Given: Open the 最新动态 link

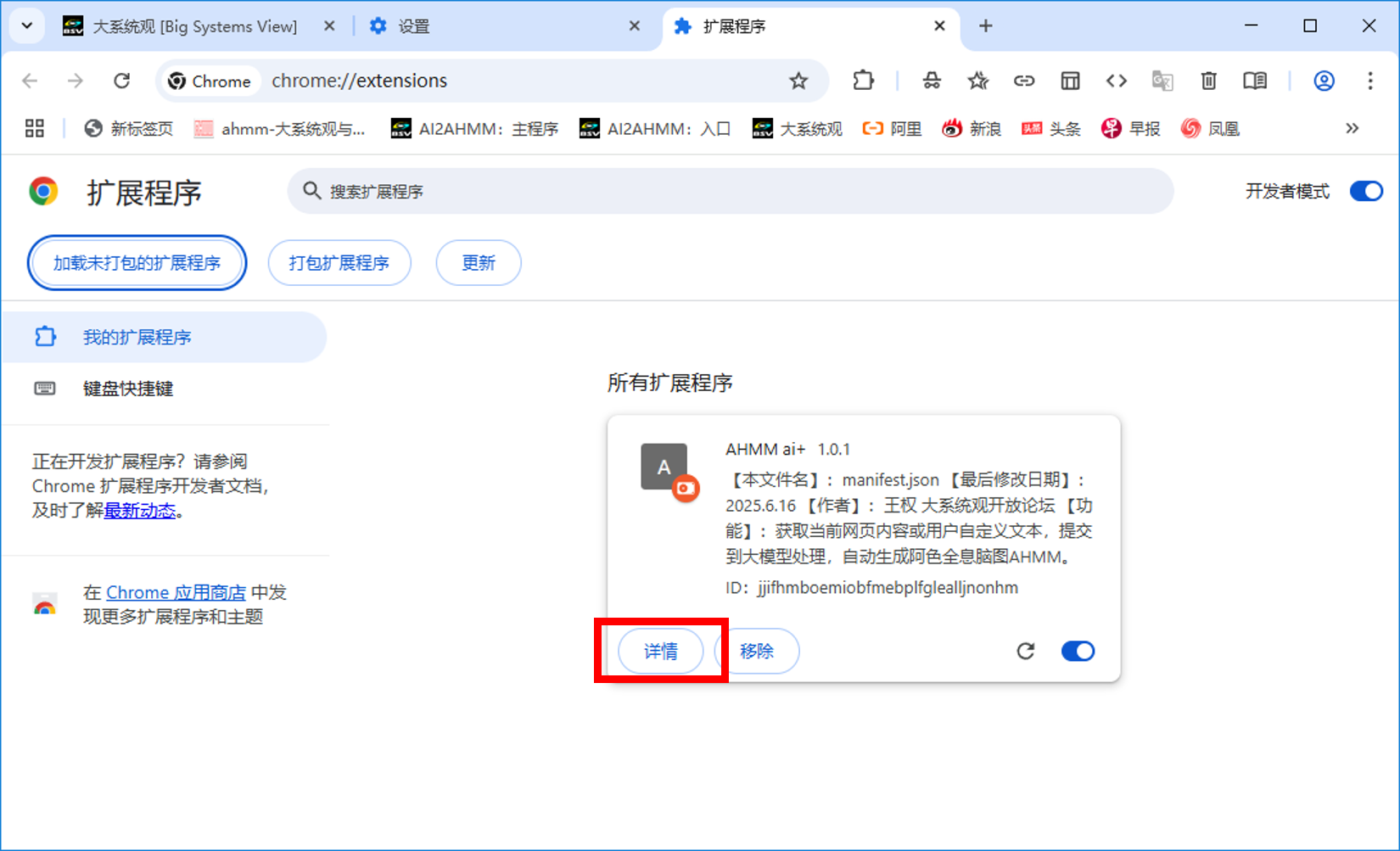Looking at the screenshot, I should coord(140,511).
